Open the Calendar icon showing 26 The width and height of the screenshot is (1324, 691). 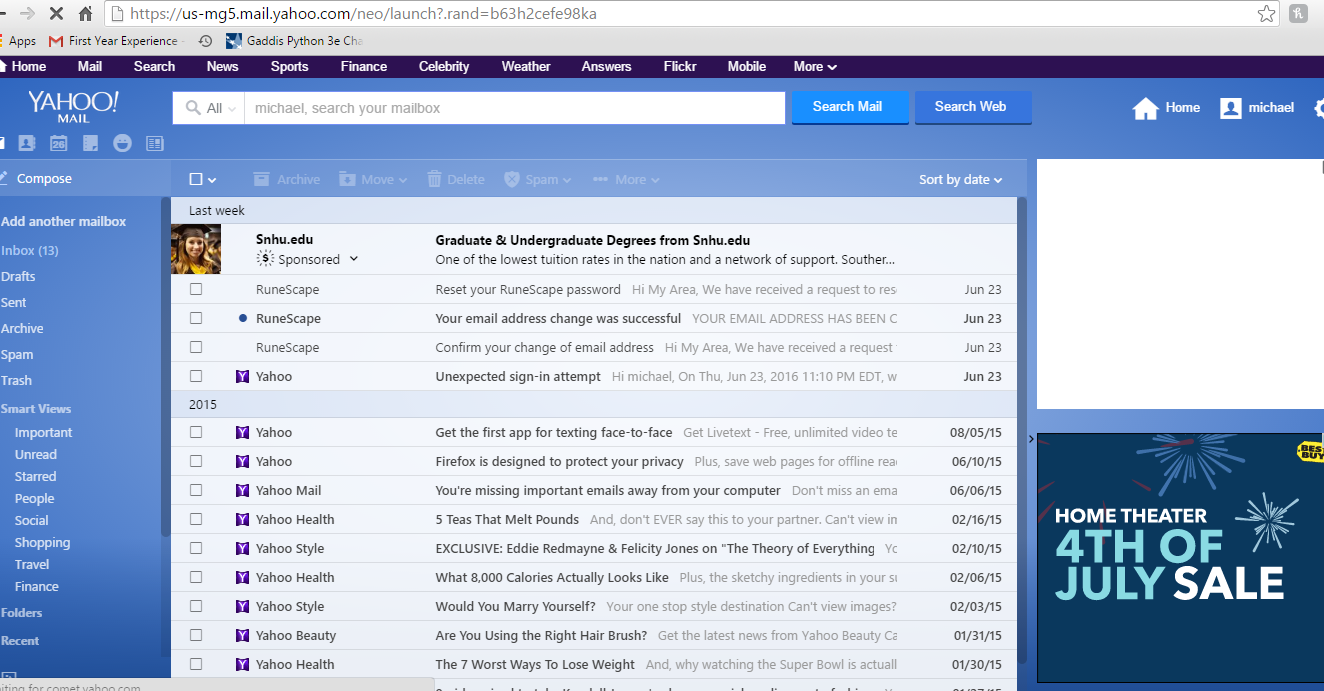tap(59, 143)
